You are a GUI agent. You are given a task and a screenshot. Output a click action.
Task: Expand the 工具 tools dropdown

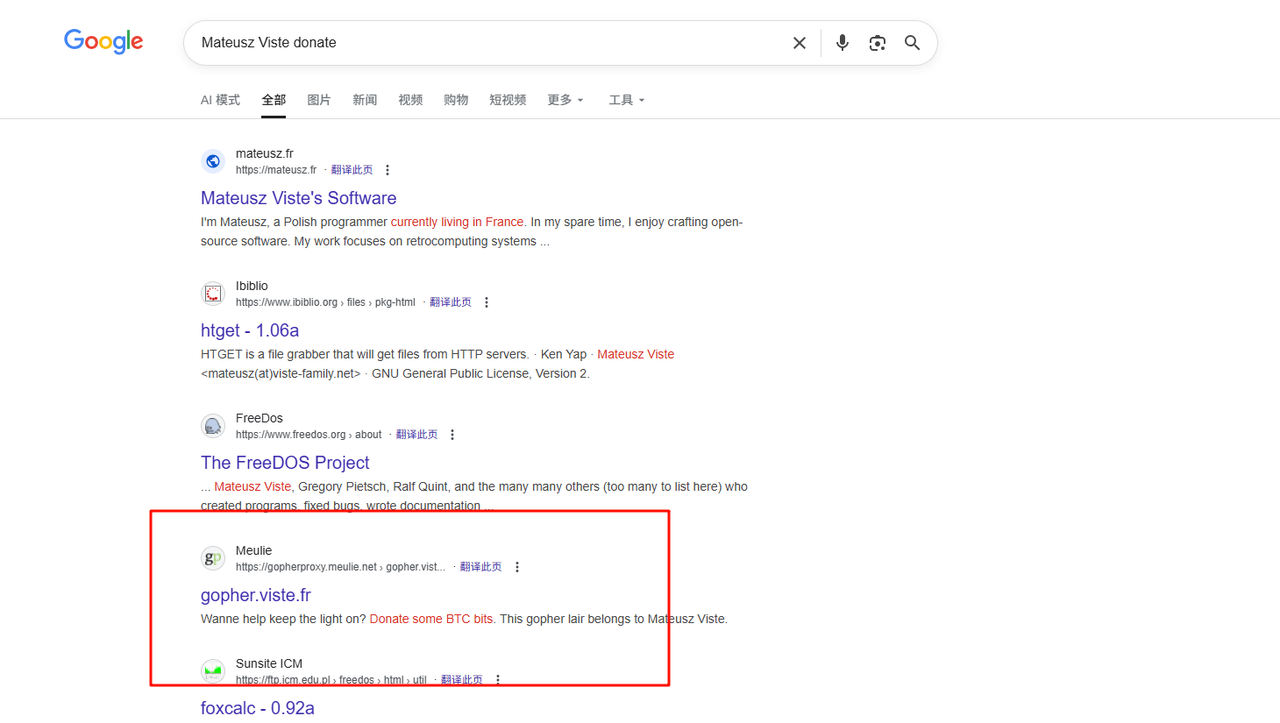pyautogui.click(x=626, y=100)
